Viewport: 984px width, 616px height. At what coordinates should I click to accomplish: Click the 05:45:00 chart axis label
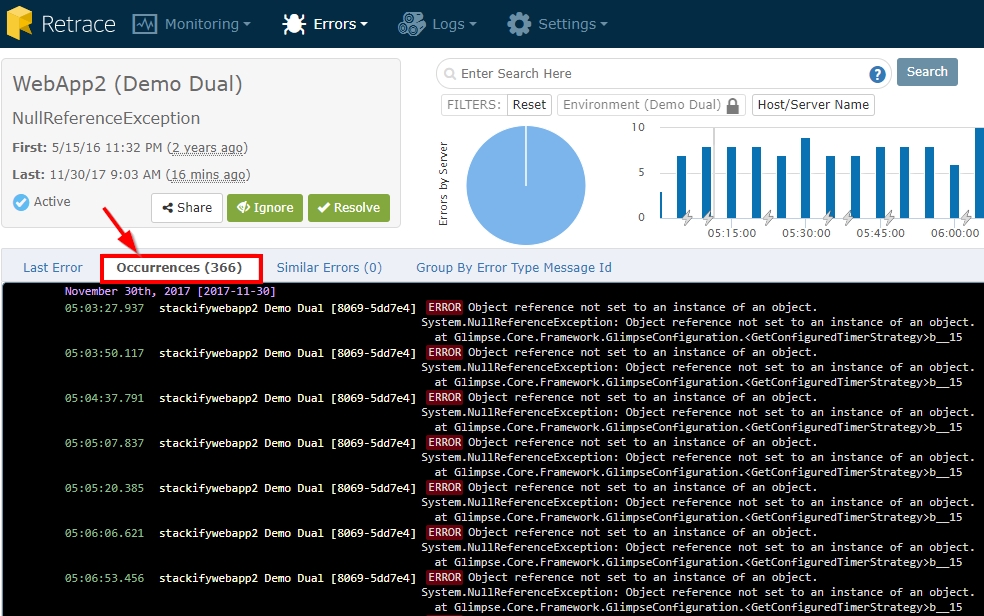880,233
